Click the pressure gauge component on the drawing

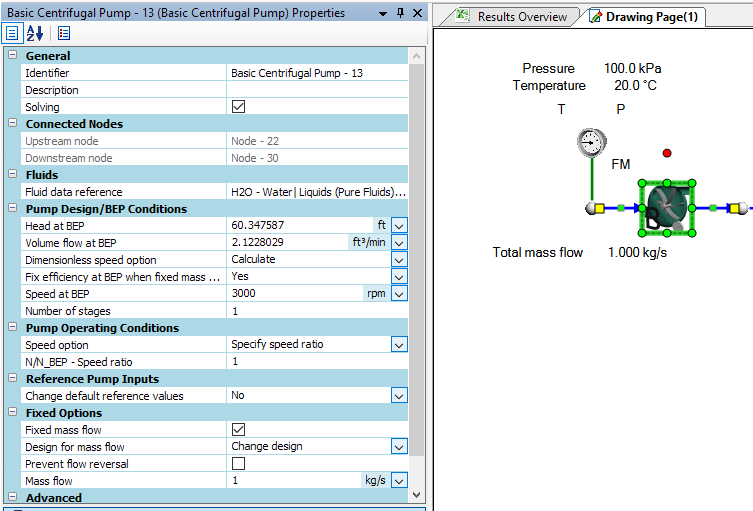593,143
